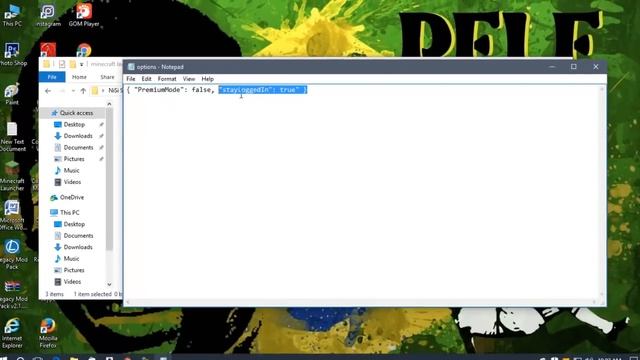Open Notepad's View menu
The height and width of the screenshot is (360, 640).
pos(189,79)
